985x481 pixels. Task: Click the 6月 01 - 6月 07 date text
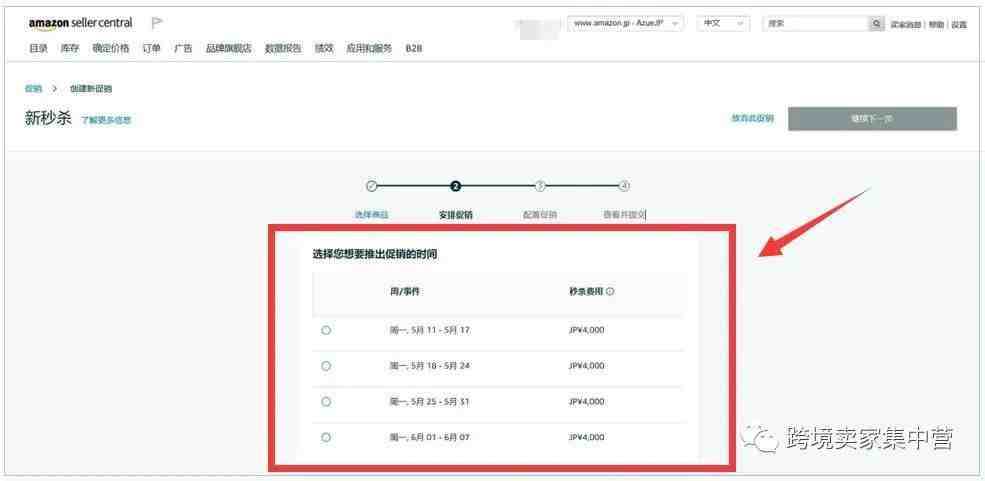pos(430,437)
